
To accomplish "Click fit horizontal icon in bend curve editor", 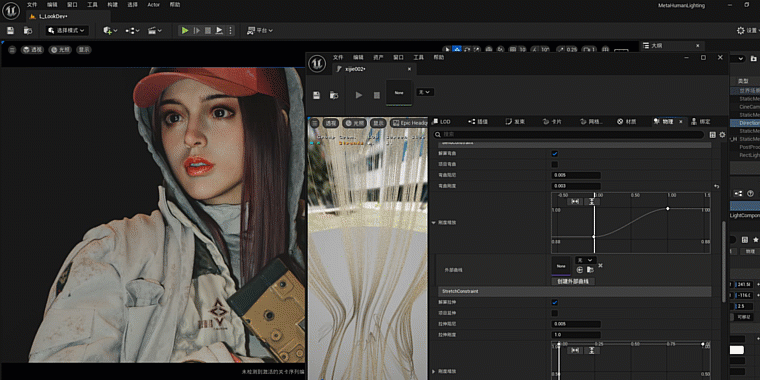I will click(x=575, y=201).
